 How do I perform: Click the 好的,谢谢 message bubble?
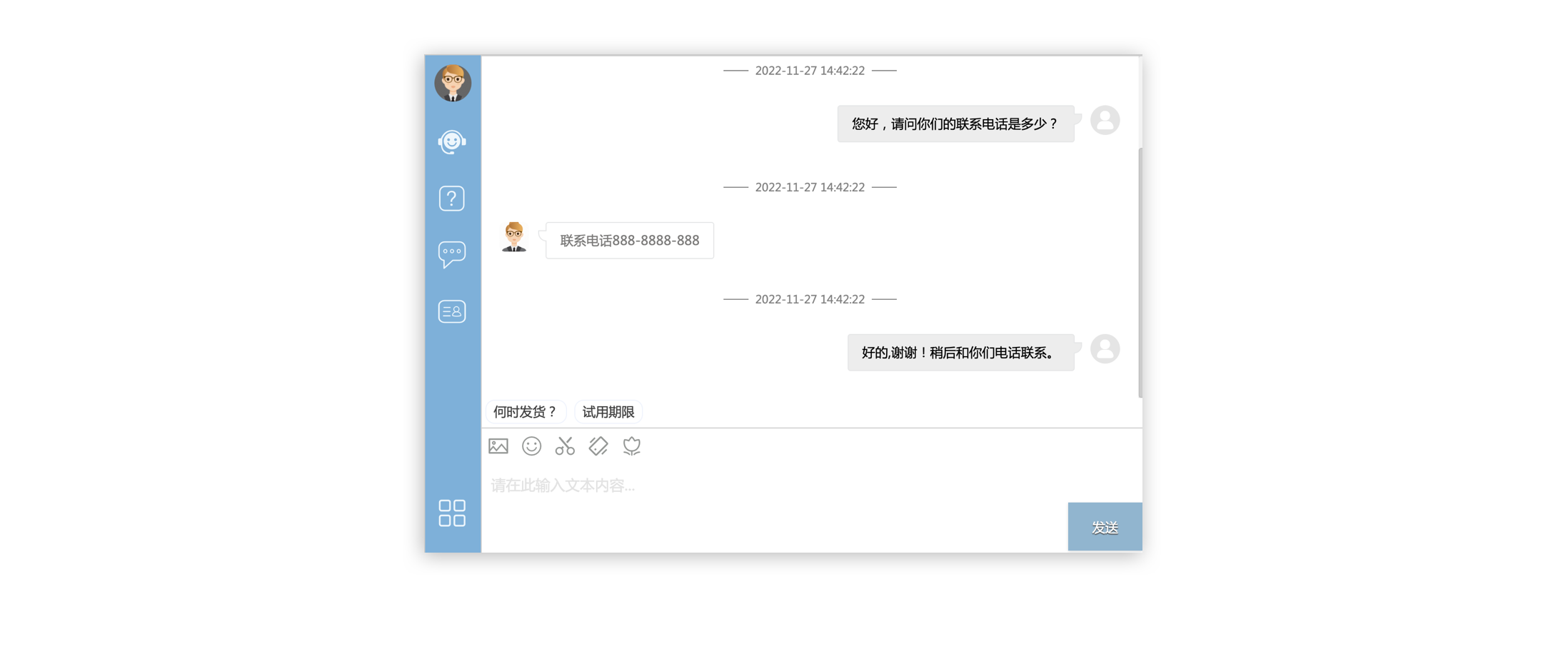click(x=960, y=353)
